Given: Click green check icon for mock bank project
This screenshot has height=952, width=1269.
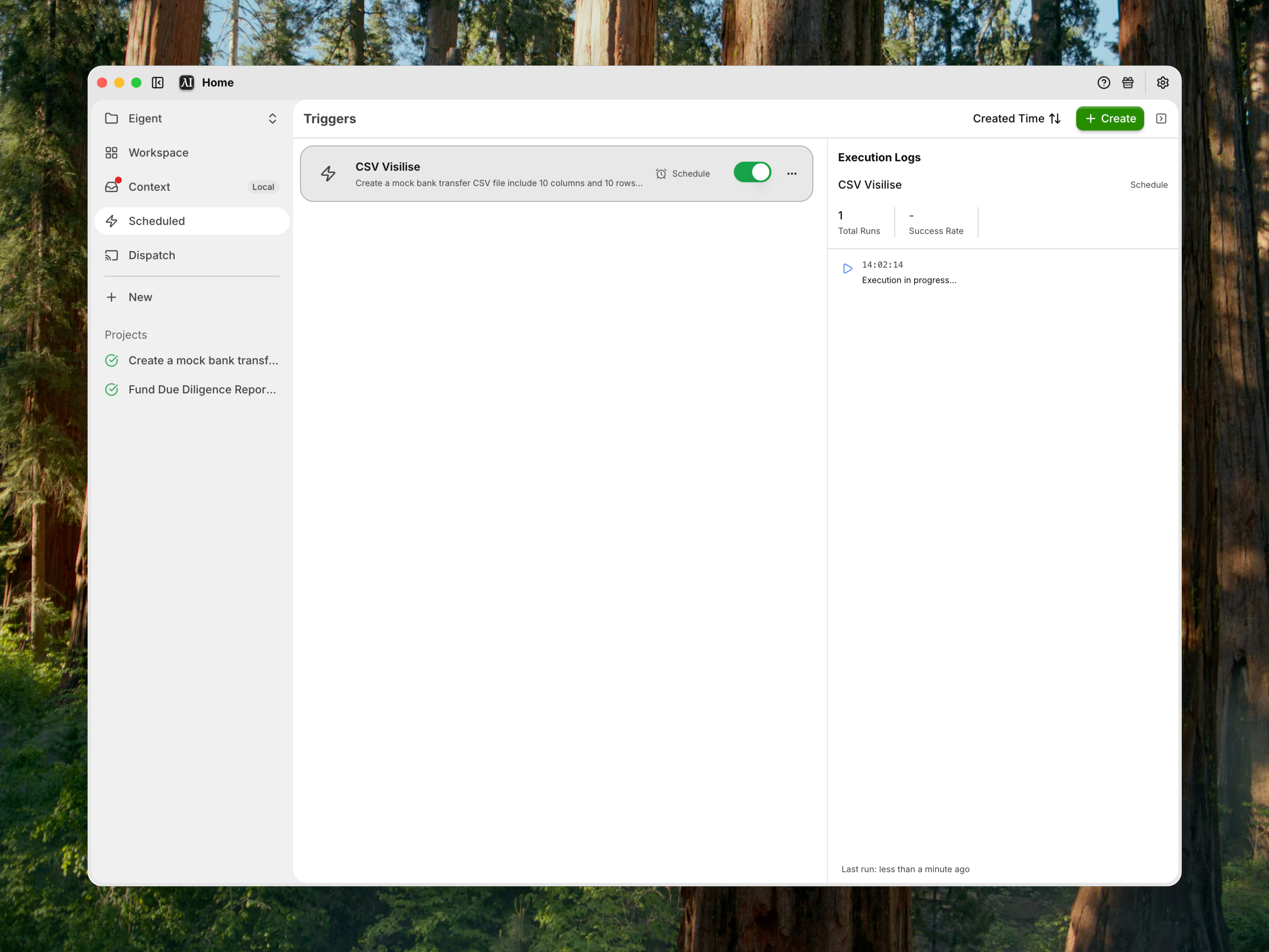Looking at the screenshot, I should click(x=112, y=360).
